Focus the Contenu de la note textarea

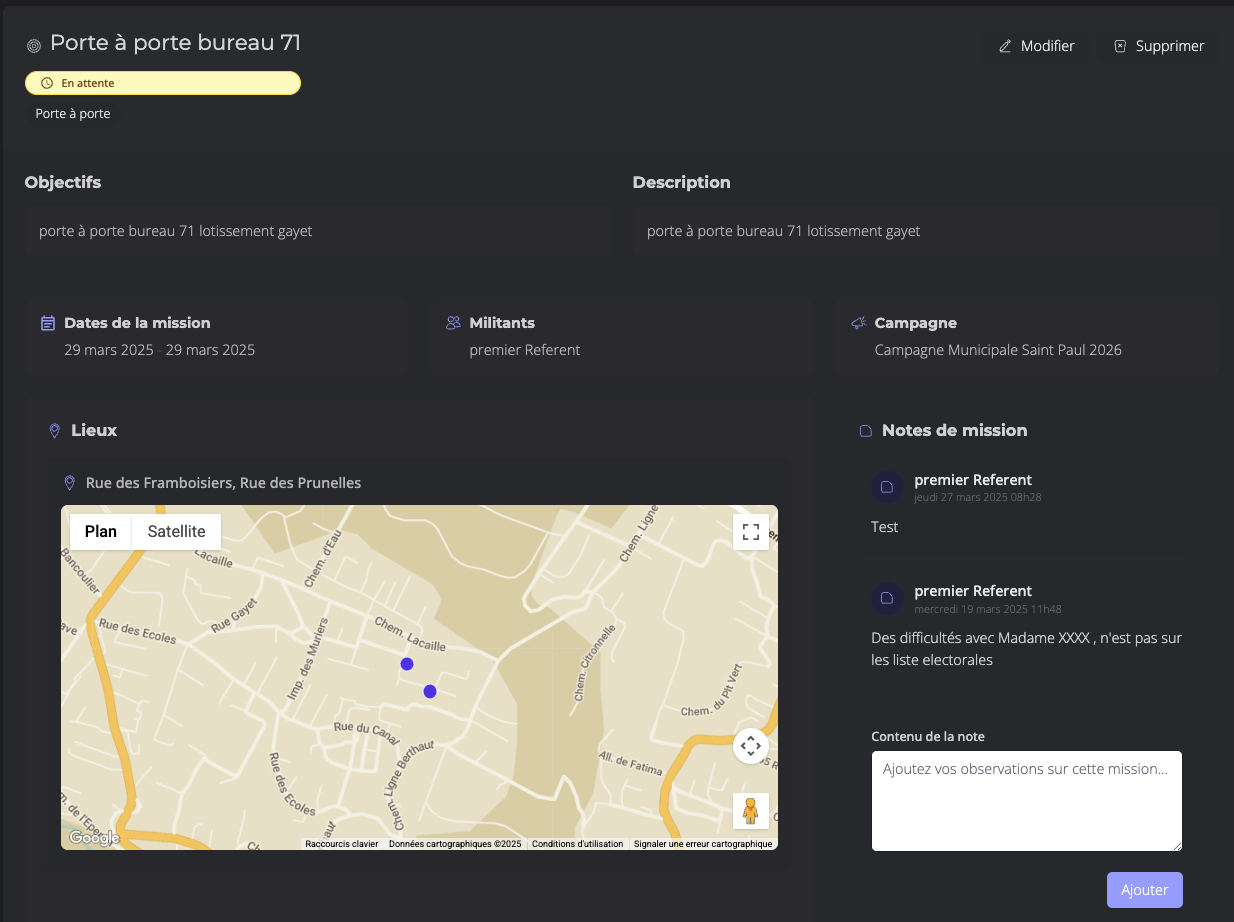pyautogui.click(x=1027, y=801)
